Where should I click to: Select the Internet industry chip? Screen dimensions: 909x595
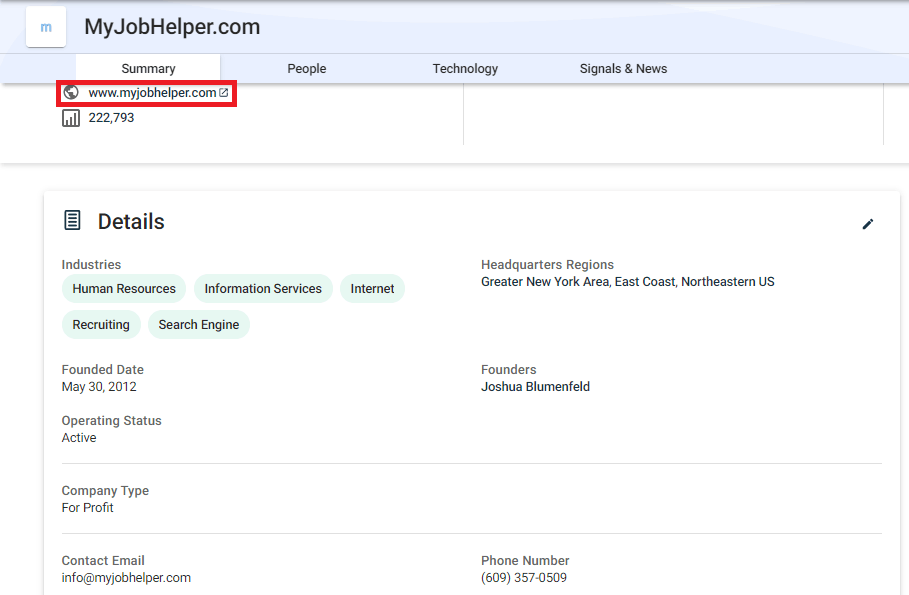pos(372,289)
